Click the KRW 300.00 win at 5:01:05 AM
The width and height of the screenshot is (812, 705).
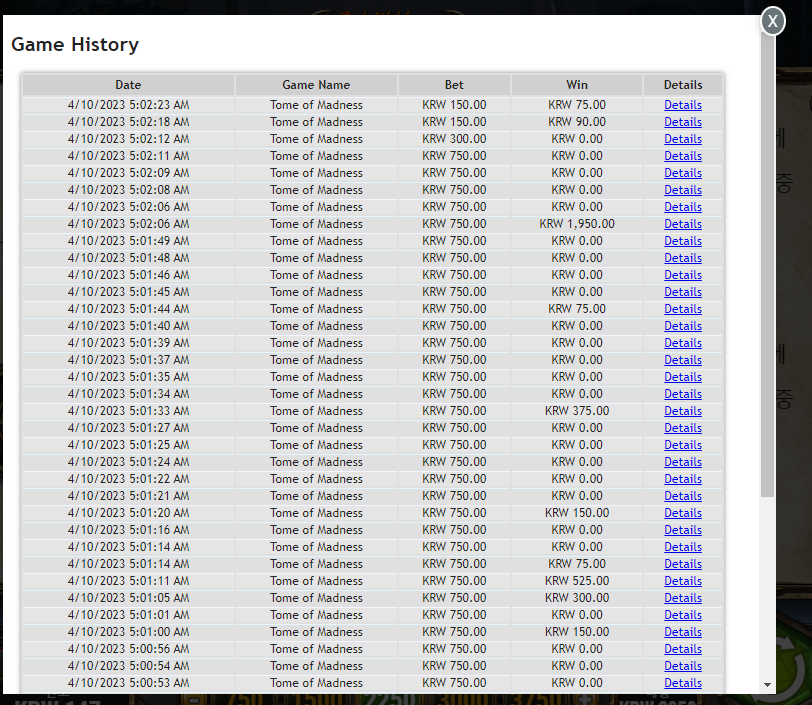point(577,598)
